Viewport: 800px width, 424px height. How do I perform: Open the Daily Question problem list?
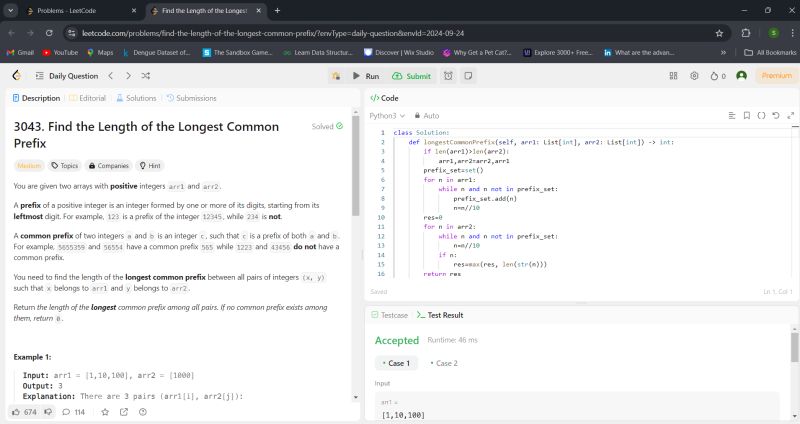67,76
